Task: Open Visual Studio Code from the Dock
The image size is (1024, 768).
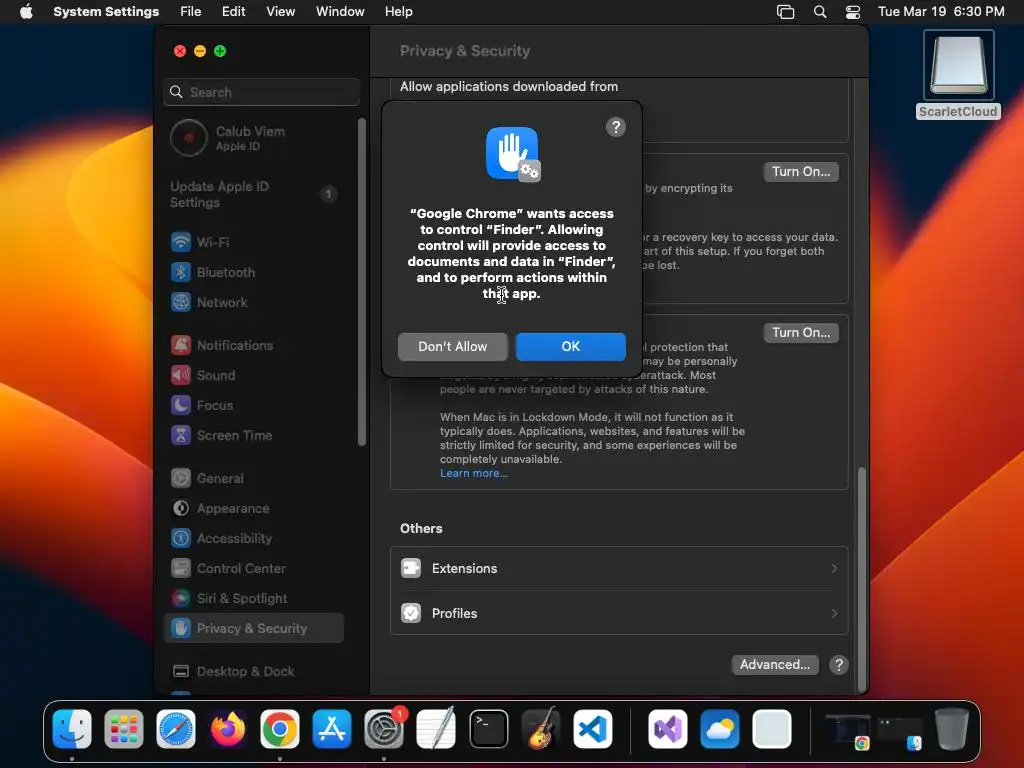Action: point(592,728)
